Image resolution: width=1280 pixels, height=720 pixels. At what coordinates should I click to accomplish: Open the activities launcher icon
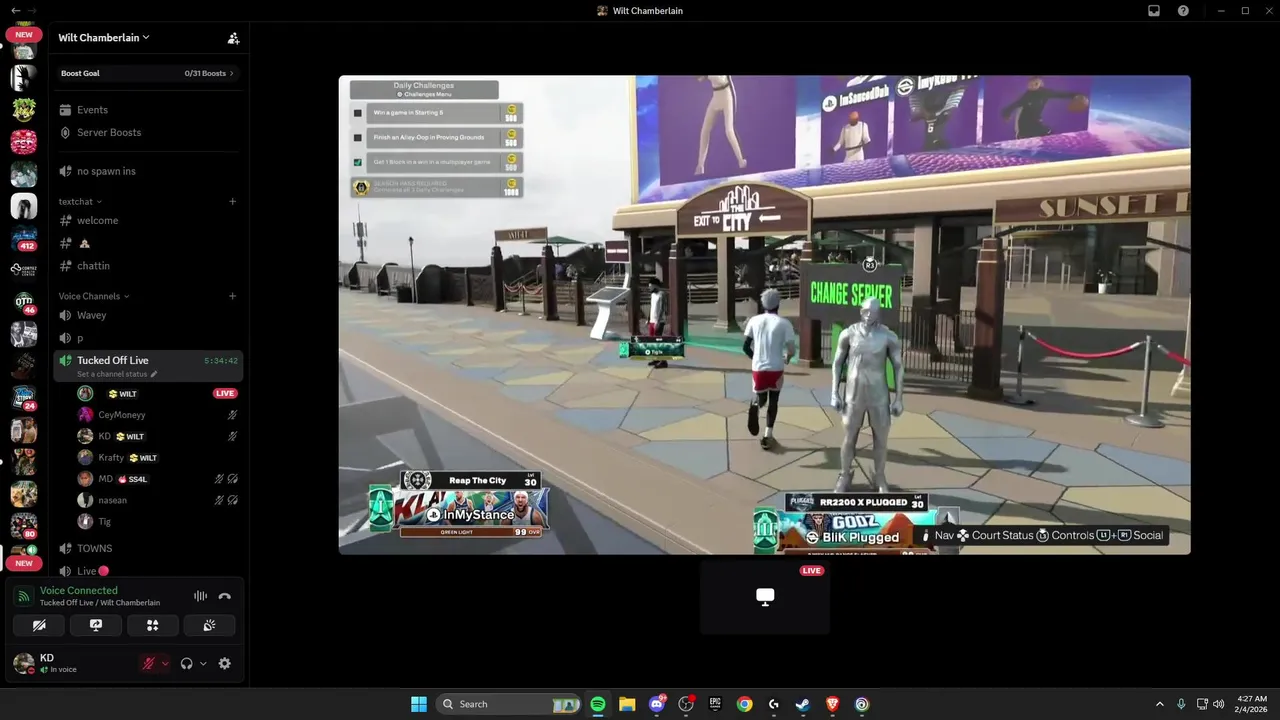(x=153, y=625)
